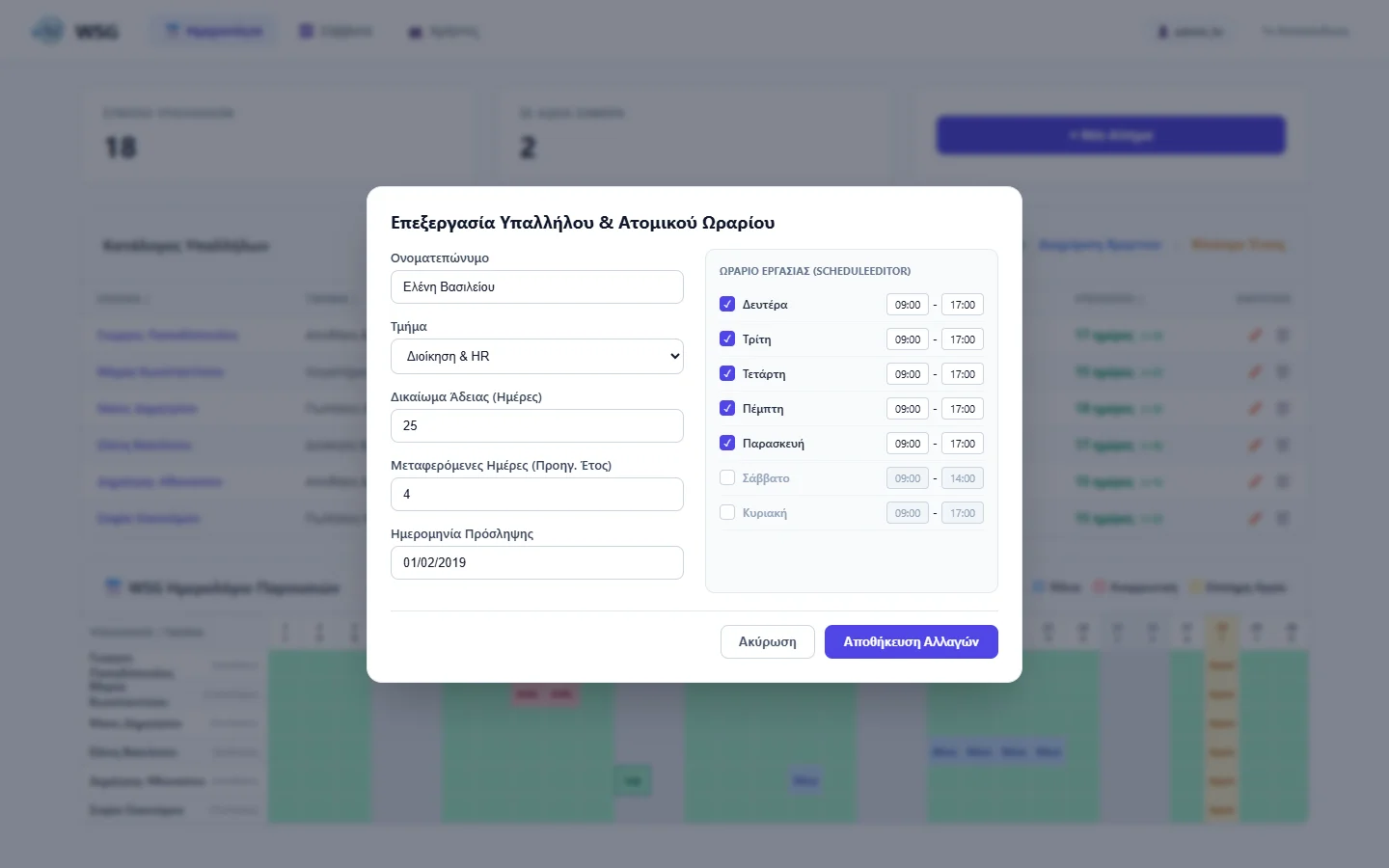This screenshot has width=1389, height=868.
Task: Edit Τρίτη start time field
Action: coord(908,339)
